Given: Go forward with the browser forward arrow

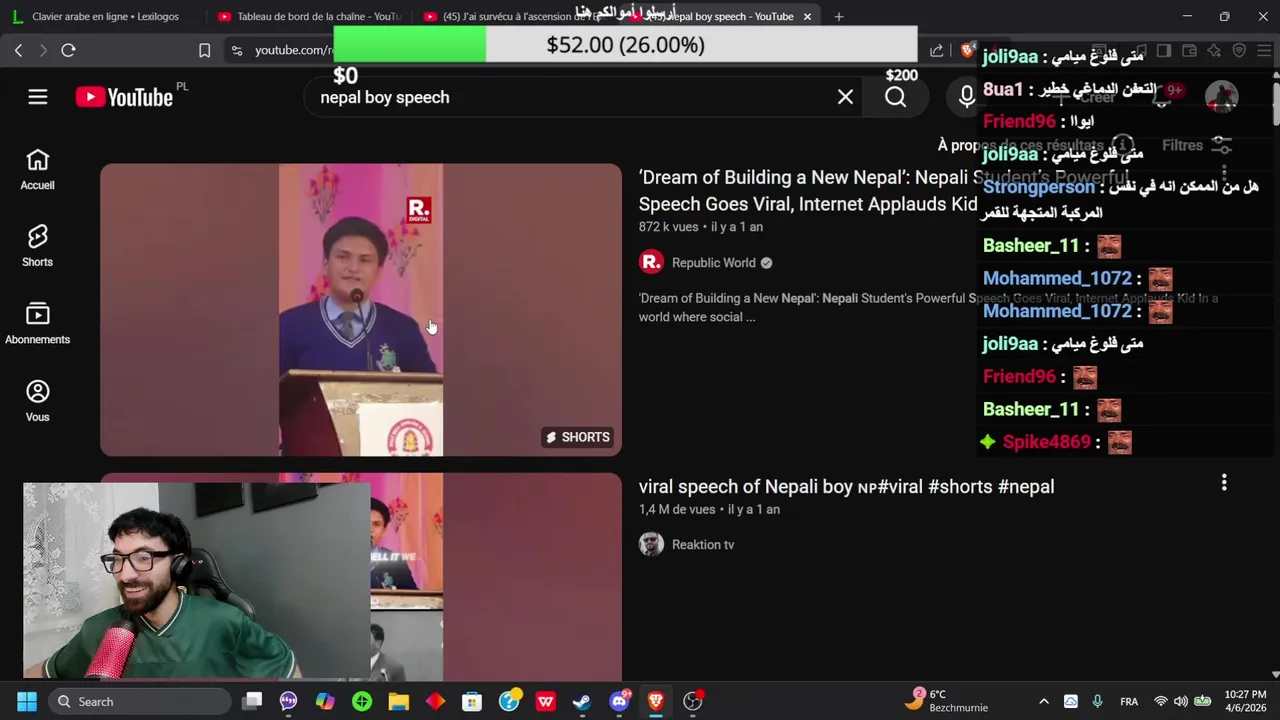Looking at the screenshot, I should [43, 50].
